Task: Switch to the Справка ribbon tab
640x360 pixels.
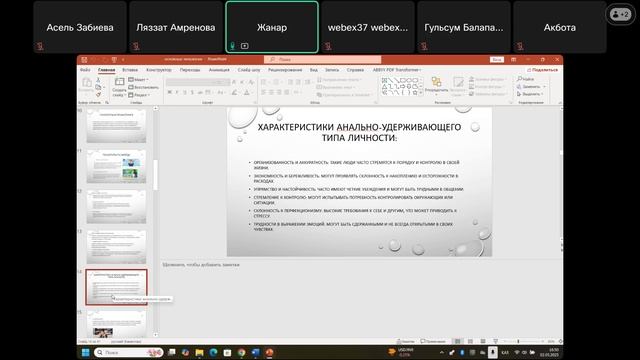Action: tap(355, 70)
